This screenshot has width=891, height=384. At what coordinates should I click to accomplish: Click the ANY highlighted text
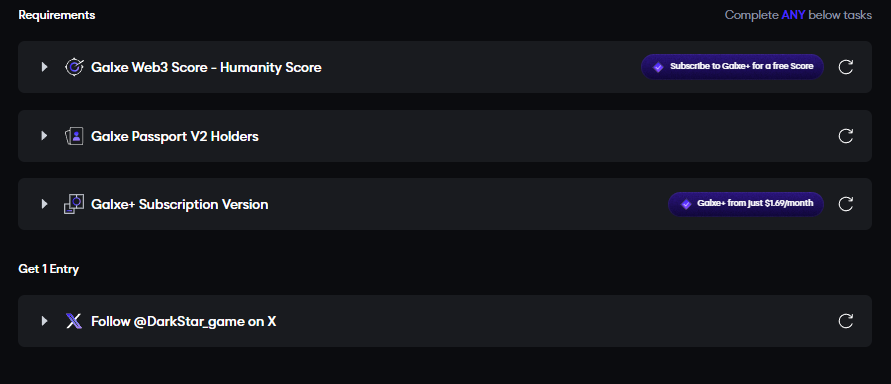[x=793, y=15]
